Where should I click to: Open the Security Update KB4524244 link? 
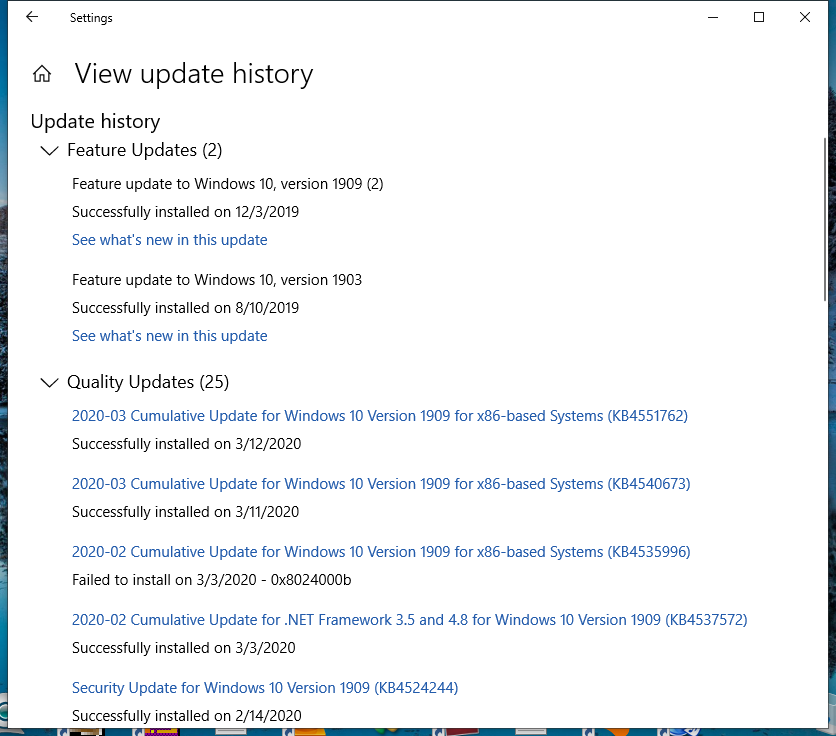tap(265, 688)
